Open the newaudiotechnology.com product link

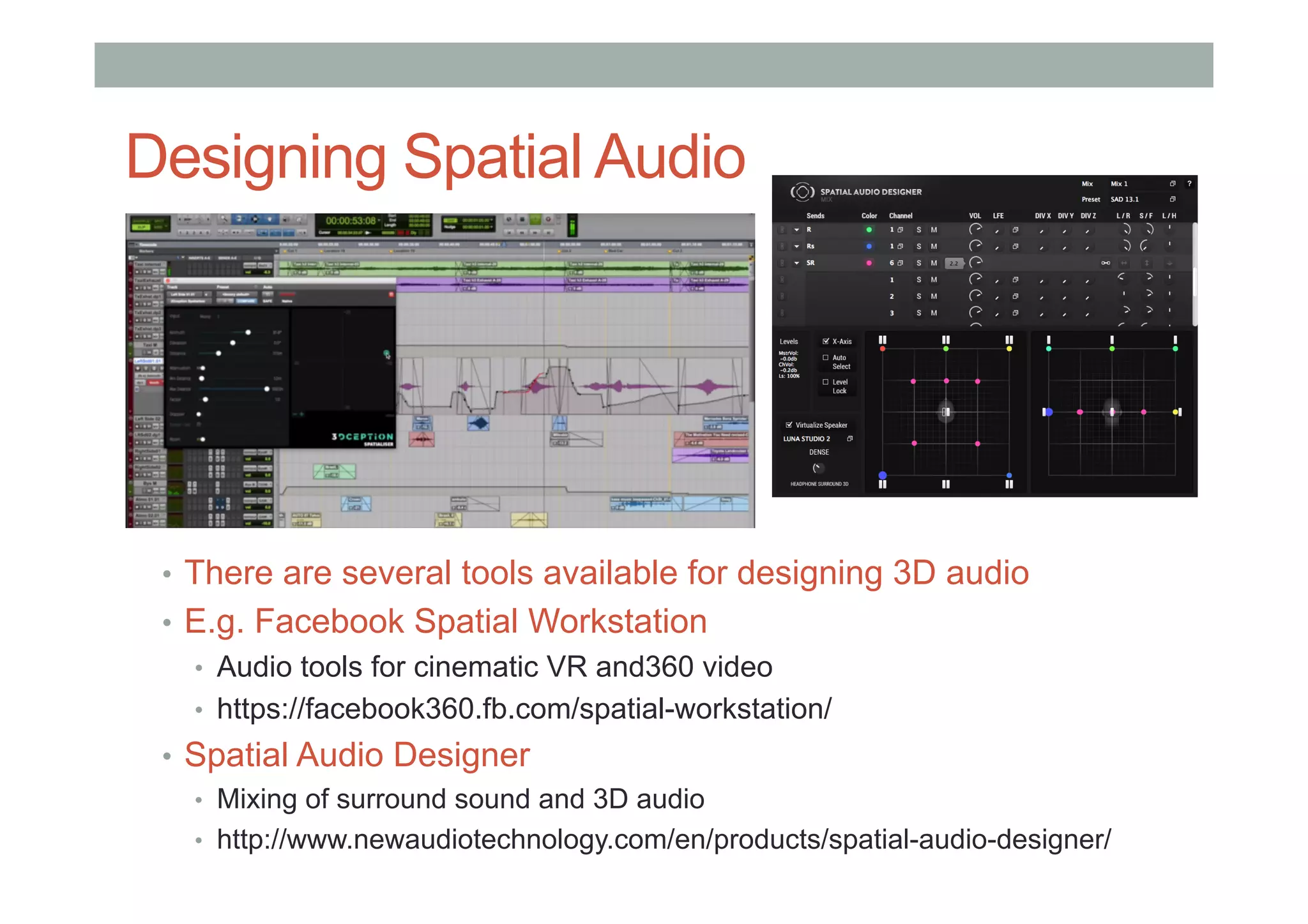(664, 839)
